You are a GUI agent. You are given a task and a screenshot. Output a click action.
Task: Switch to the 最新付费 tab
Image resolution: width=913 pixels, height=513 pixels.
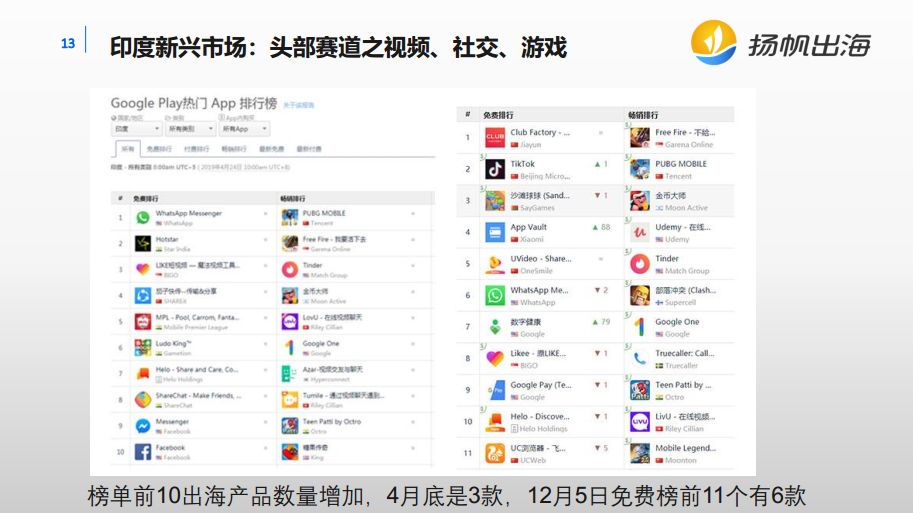(309, 149)
